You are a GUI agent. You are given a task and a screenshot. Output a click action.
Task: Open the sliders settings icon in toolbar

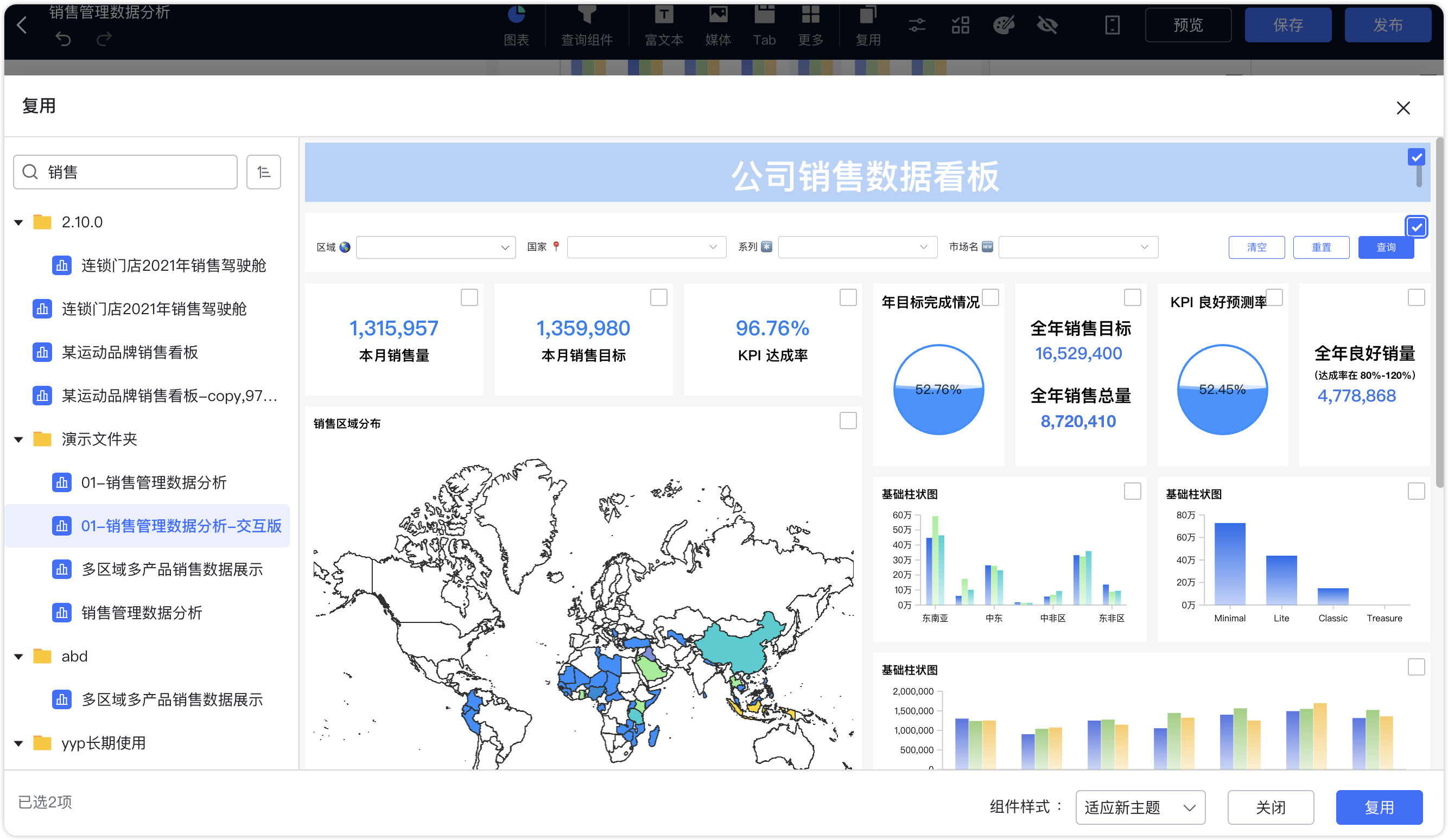917,25
